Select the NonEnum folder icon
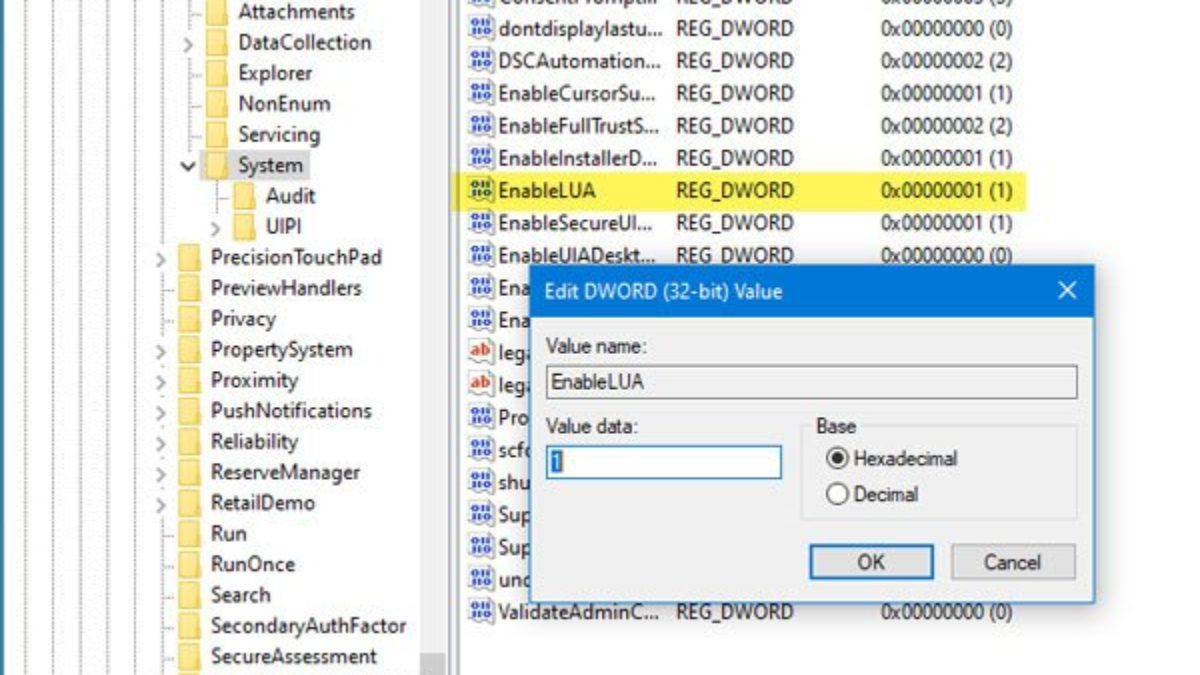The width and height of the screenshot is (1200, 675). coord(216,104)
